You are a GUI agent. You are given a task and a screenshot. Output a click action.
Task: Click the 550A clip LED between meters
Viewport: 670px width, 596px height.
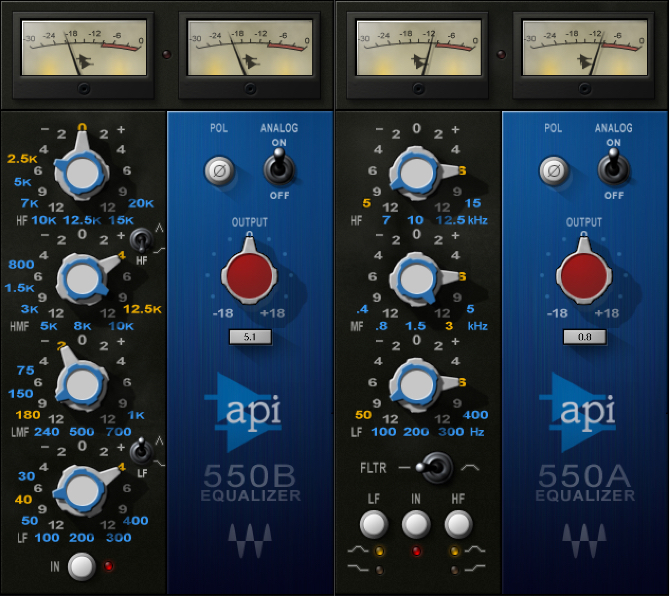click(x=501, y=54)
